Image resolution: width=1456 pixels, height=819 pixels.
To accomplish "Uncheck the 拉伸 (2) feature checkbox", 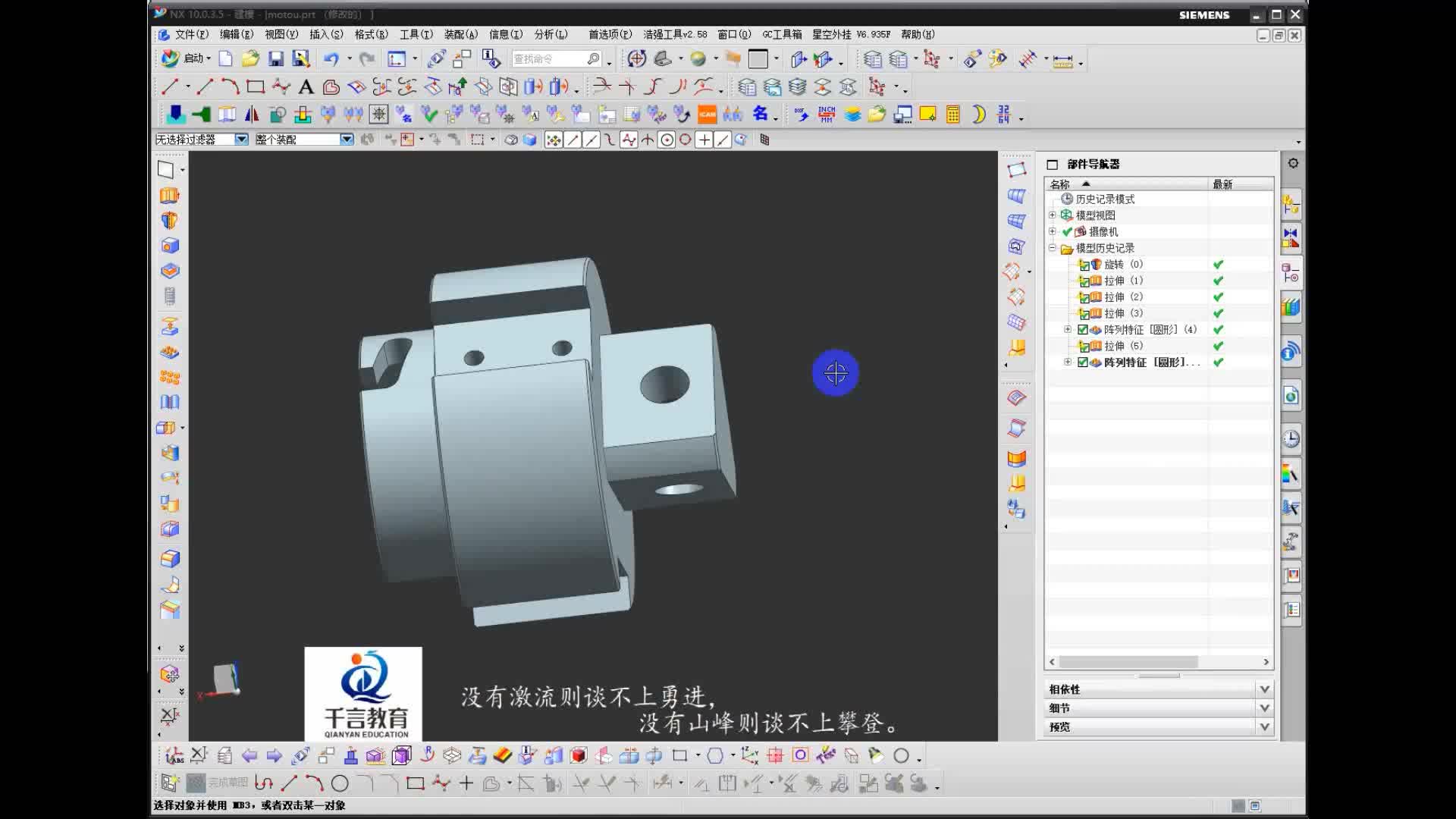I will [1084, 298].
